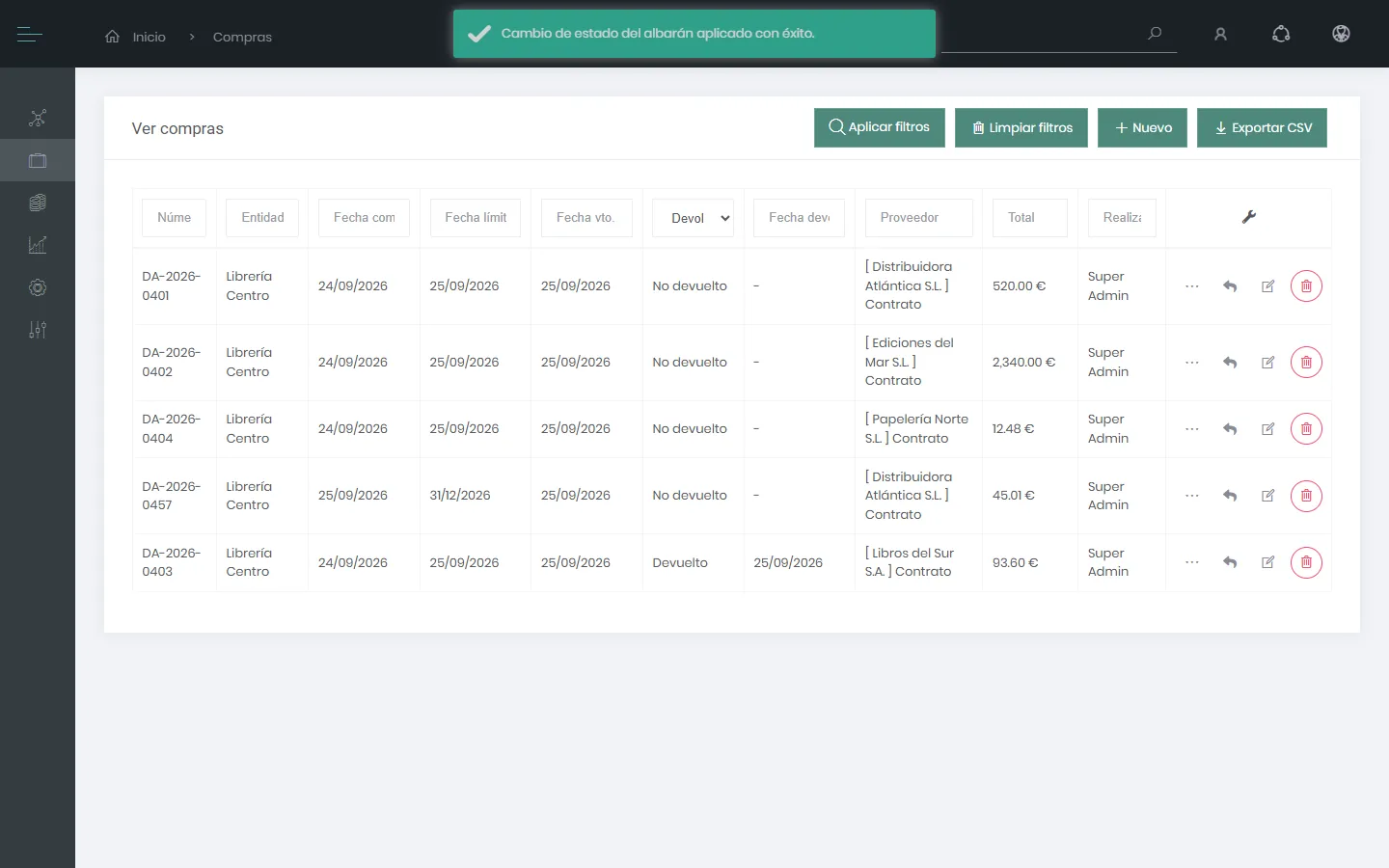The height and width of the screenshot is (868, 1389).
Task: Open Compras breadcrumb link
Action: (242, 37)
